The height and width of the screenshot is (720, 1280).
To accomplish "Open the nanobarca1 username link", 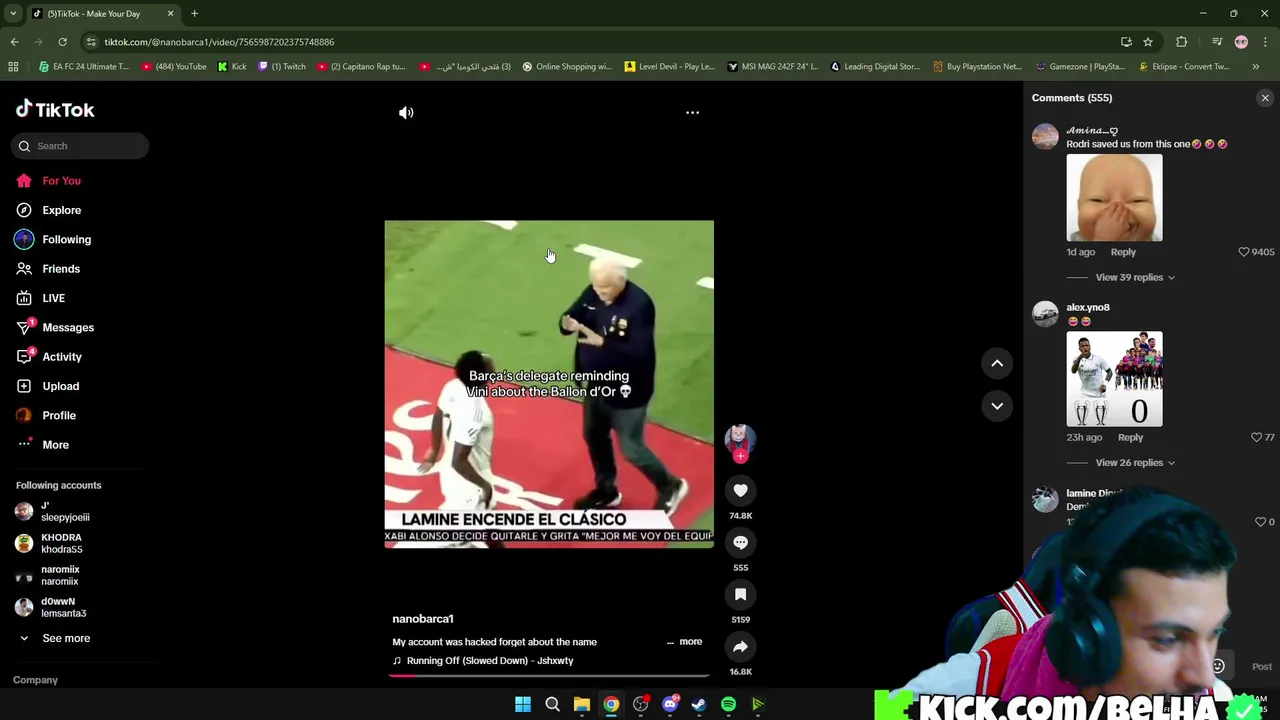I will (x=423, y=619).
